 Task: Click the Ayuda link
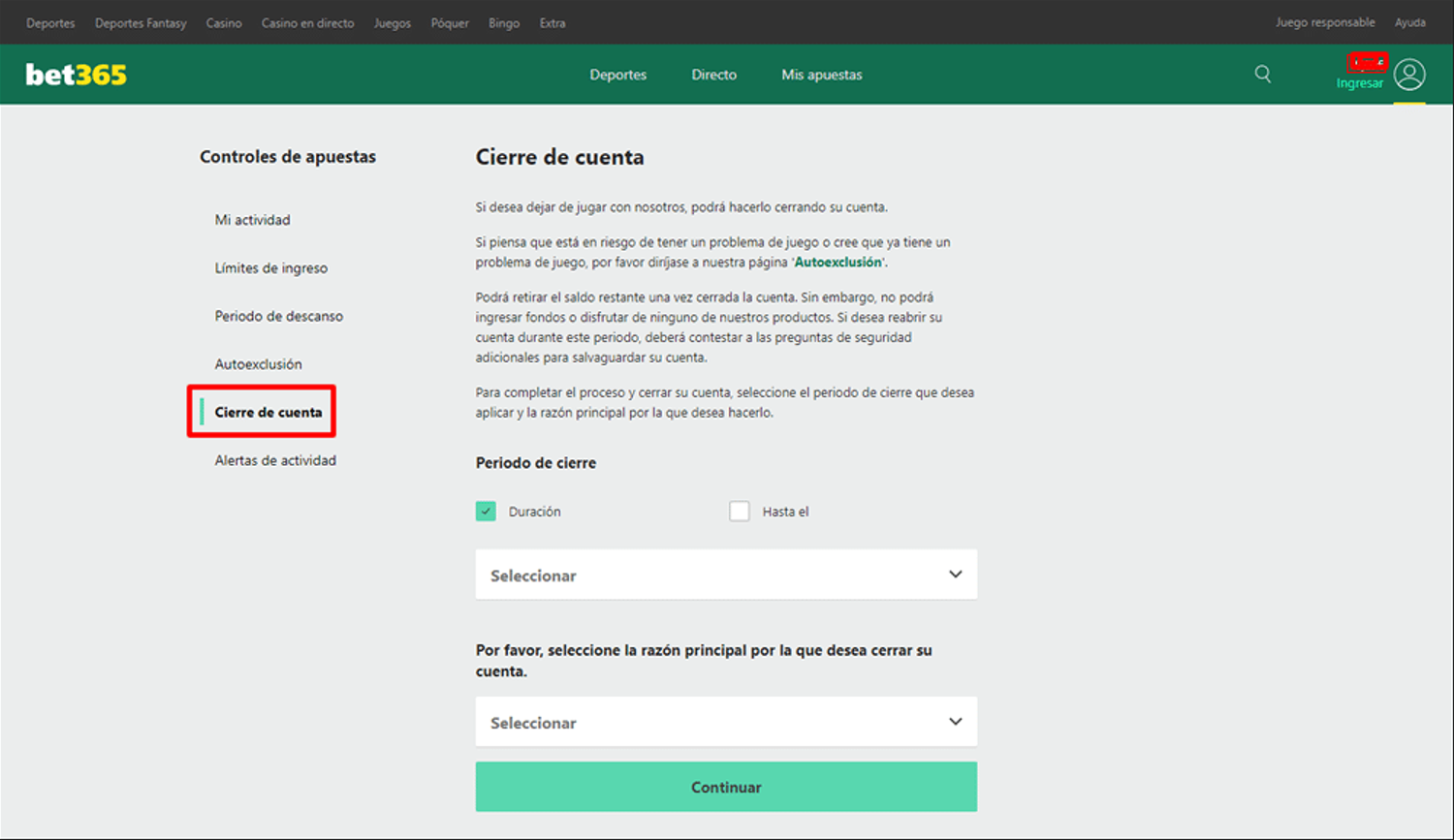tap(1410, 22)
